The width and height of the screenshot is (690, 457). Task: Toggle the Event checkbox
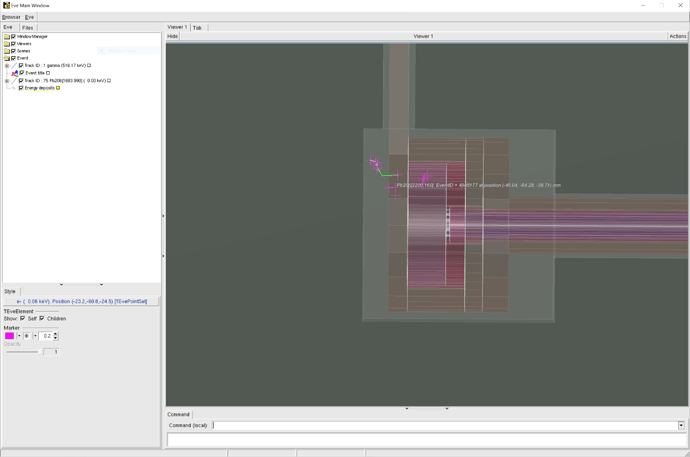pos(13,58)
